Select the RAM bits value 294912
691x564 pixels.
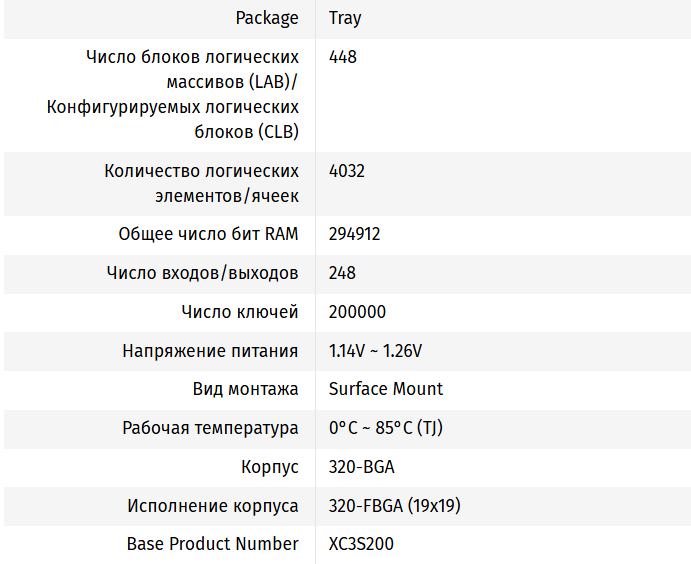354,234
